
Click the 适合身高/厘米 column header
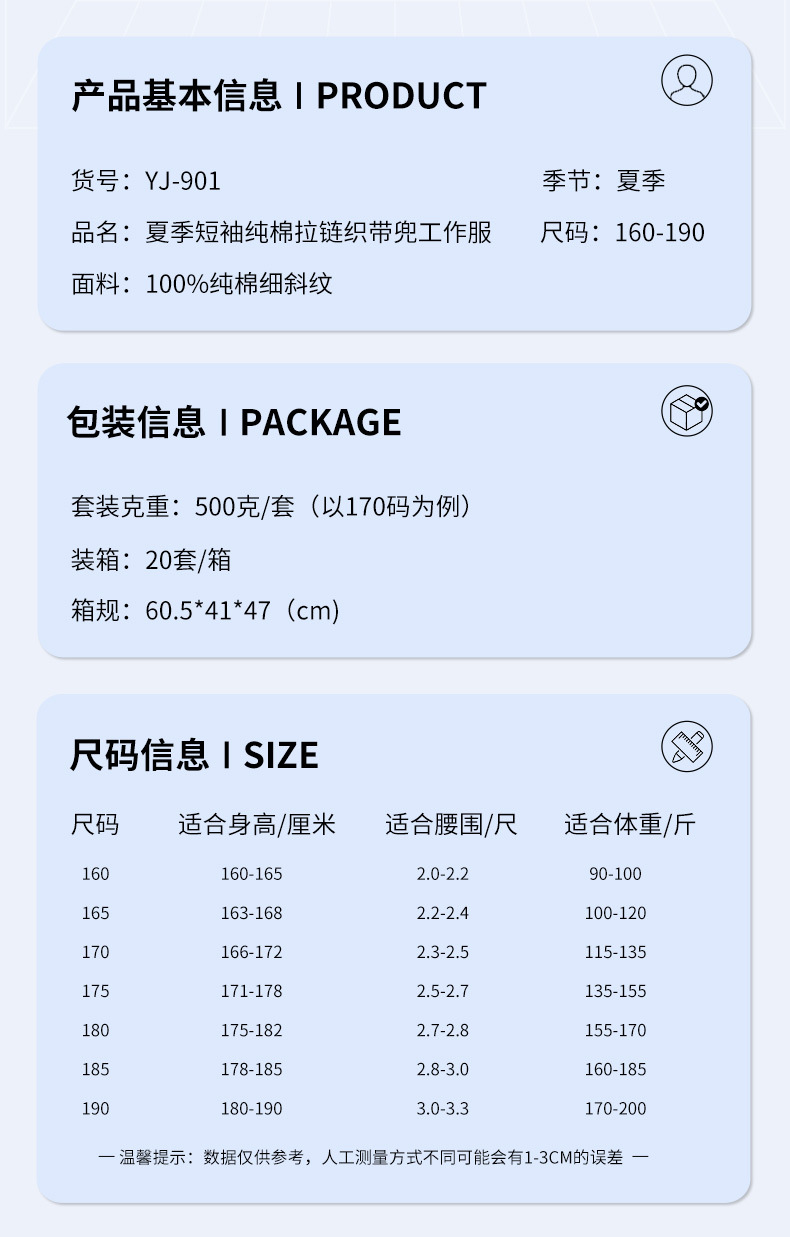tap(257, 825)
